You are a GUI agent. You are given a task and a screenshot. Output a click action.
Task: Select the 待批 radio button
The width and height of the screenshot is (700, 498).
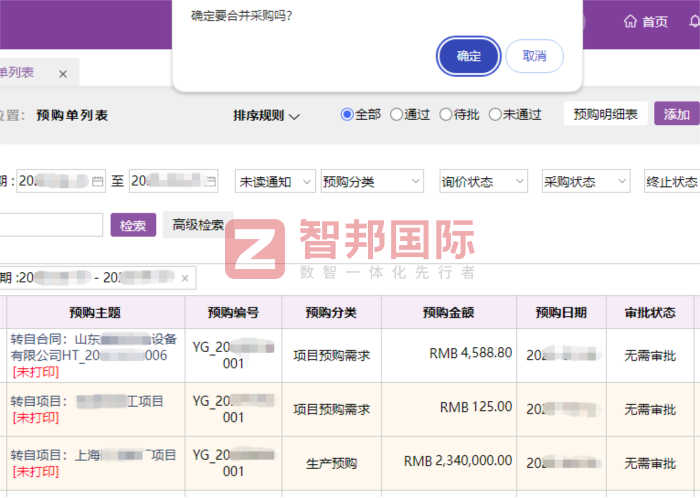[446, 115]
